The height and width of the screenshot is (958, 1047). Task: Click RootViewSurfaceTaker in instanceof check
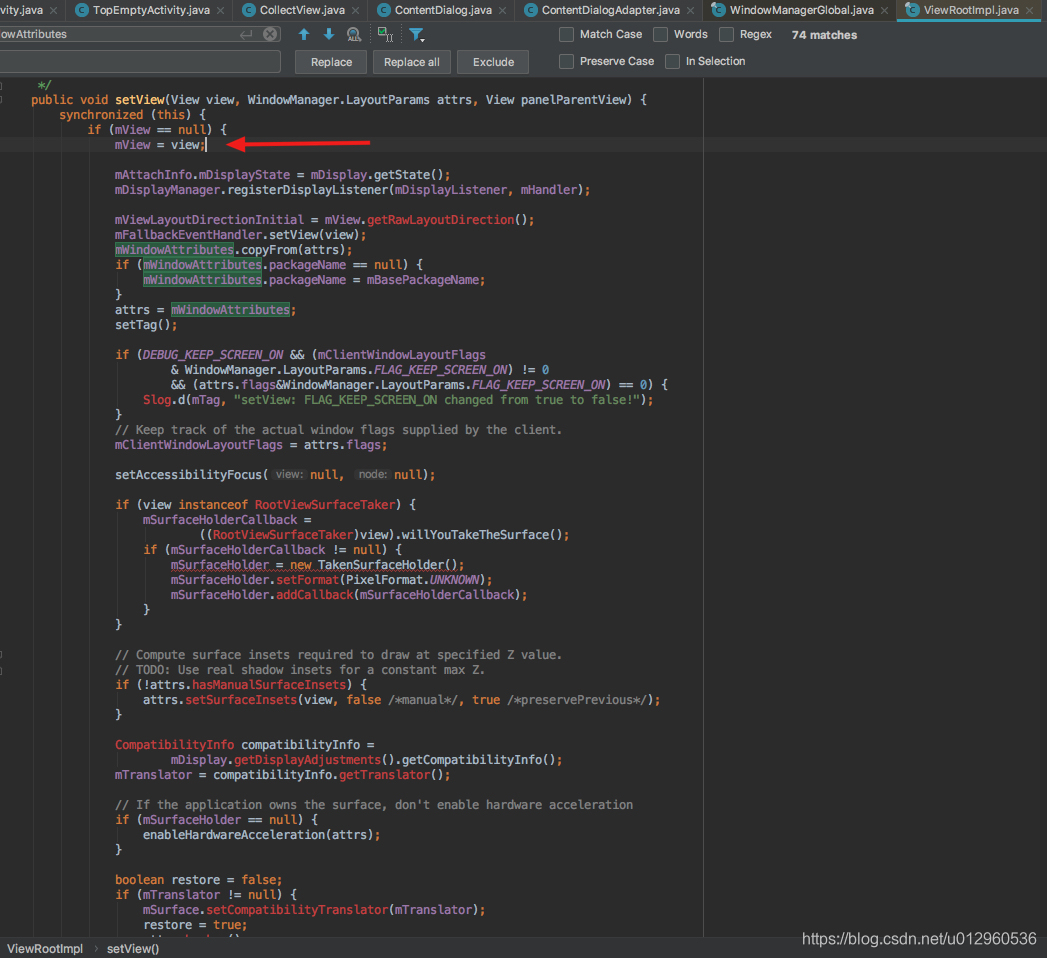[325, 505]
